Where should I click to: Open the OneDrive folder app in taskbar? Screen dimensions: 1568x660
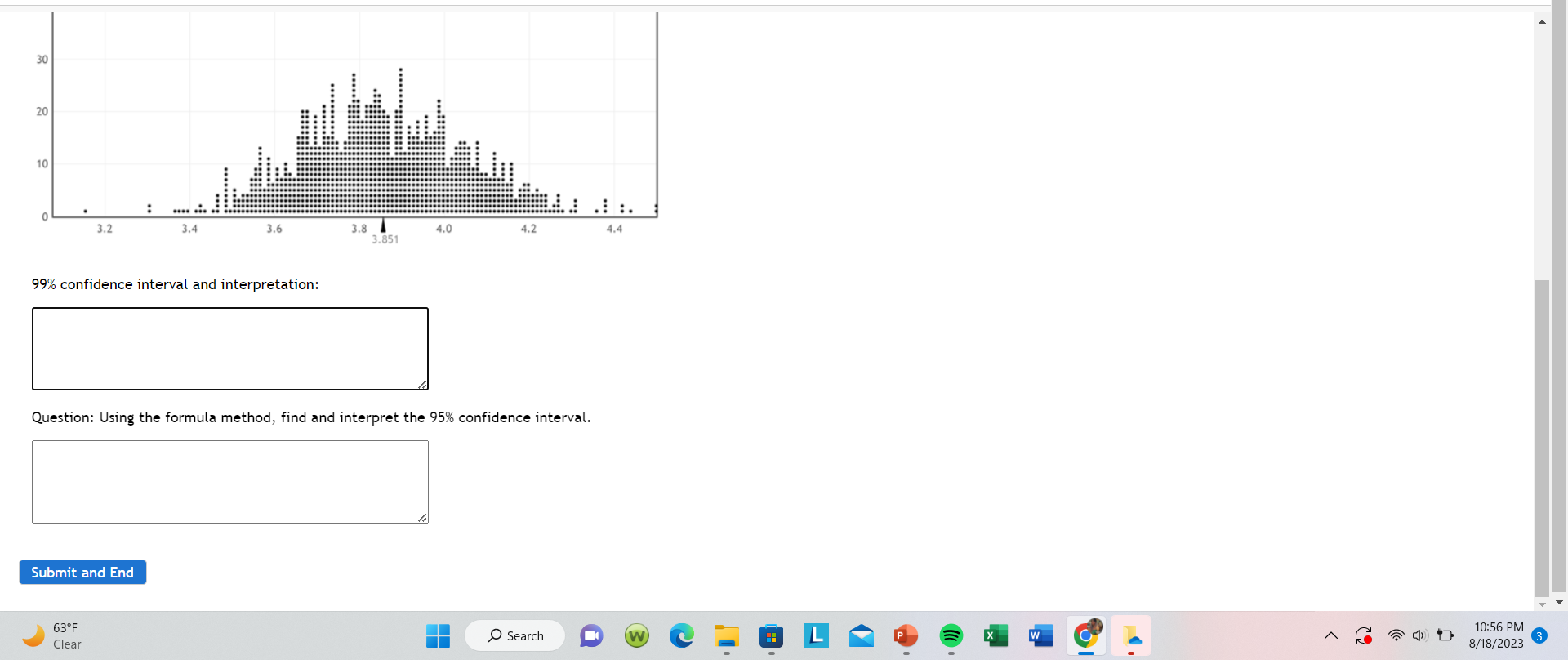point(1131,635)
